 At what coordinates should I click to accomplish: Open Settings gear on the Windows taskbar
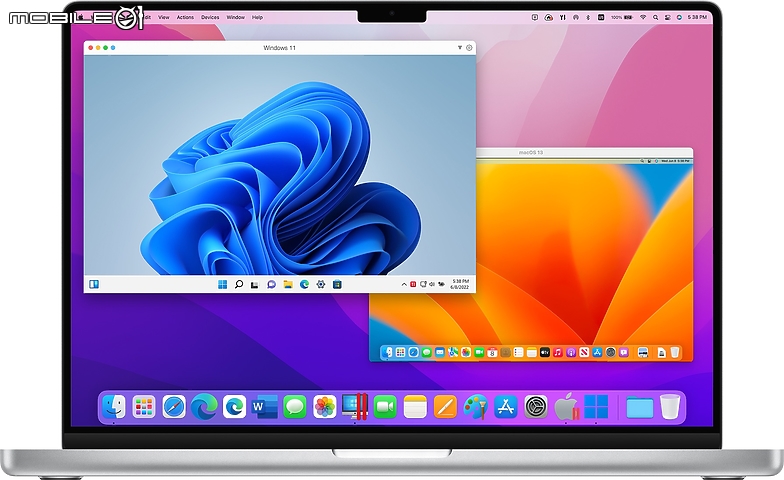320,284
